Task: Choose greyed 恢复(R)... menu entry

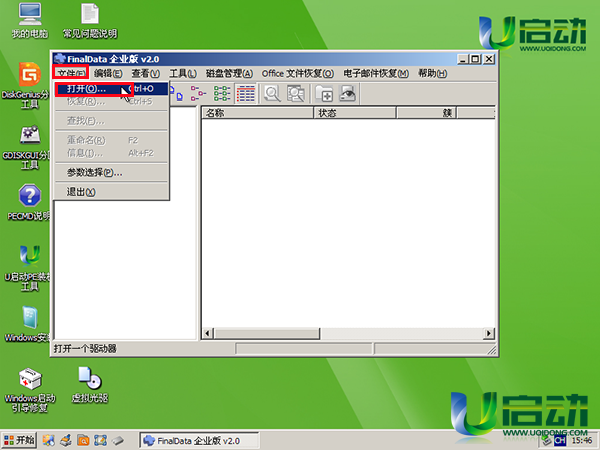Action: tap(112, 101)
